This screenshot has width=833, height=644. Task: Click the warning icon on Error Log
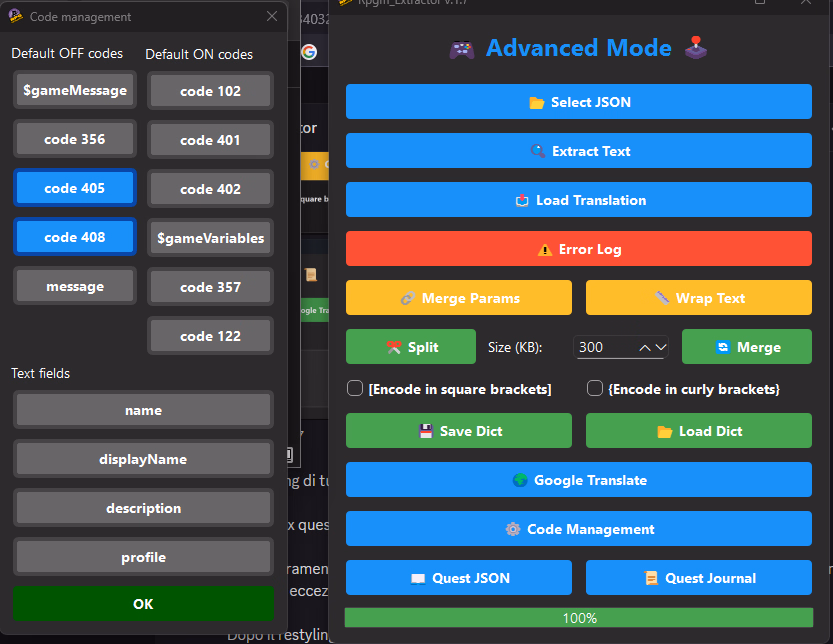tap(544, 249)
